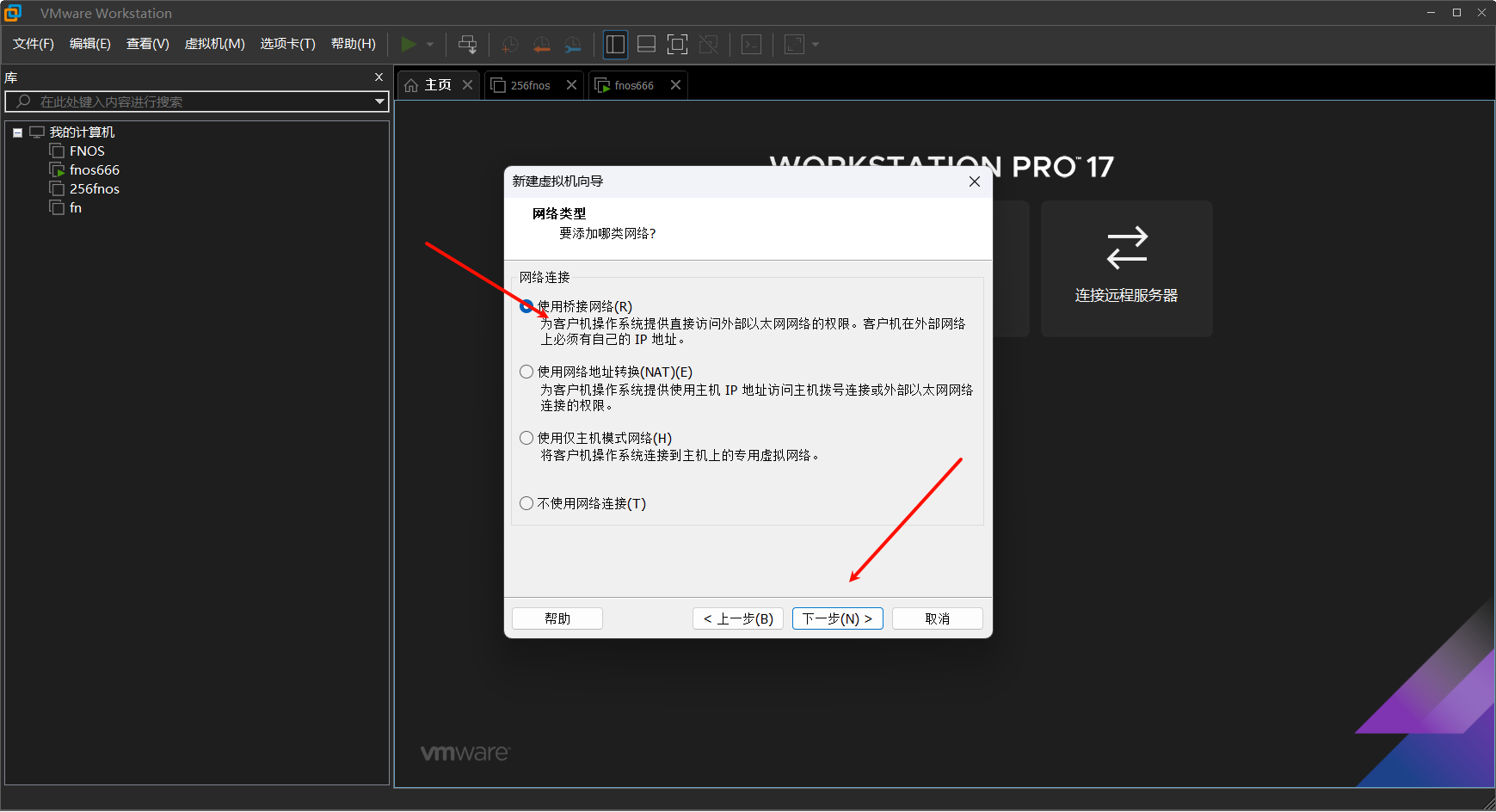1496x812 pixels.
Task: Click the green power-on play icon
Action: 409,44
